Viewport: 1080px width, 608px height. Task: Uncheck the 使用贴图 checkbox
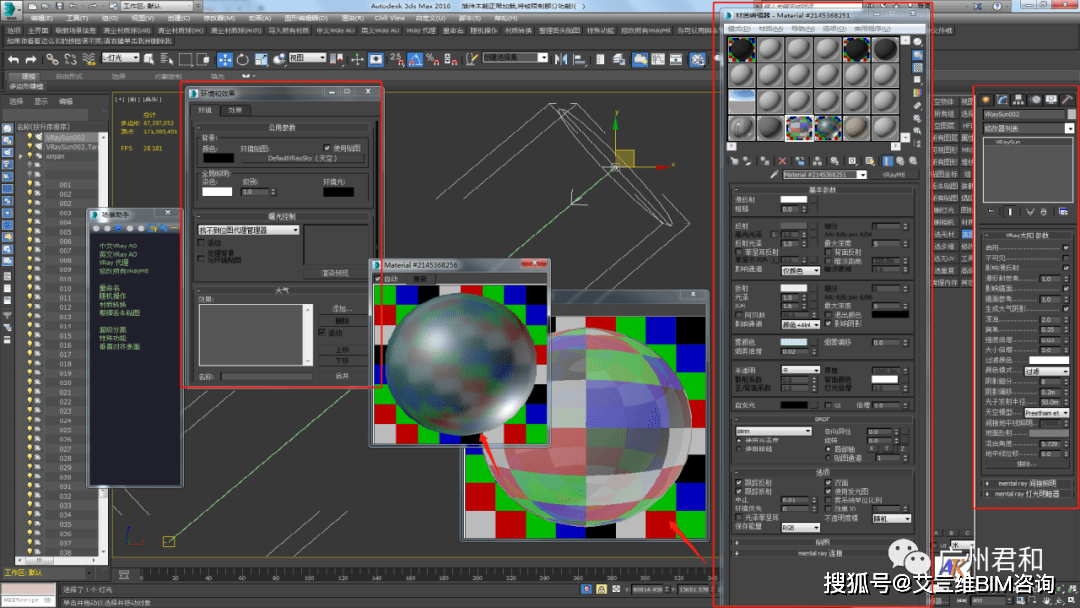tap(327, 148)
